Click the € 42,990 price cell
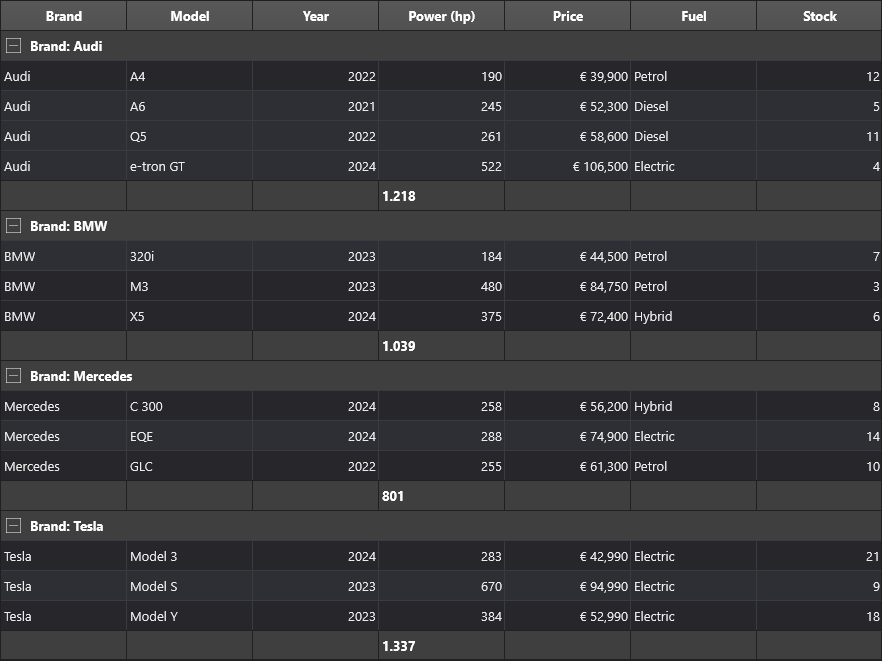 pyautogui.click(x=568, y=556)
